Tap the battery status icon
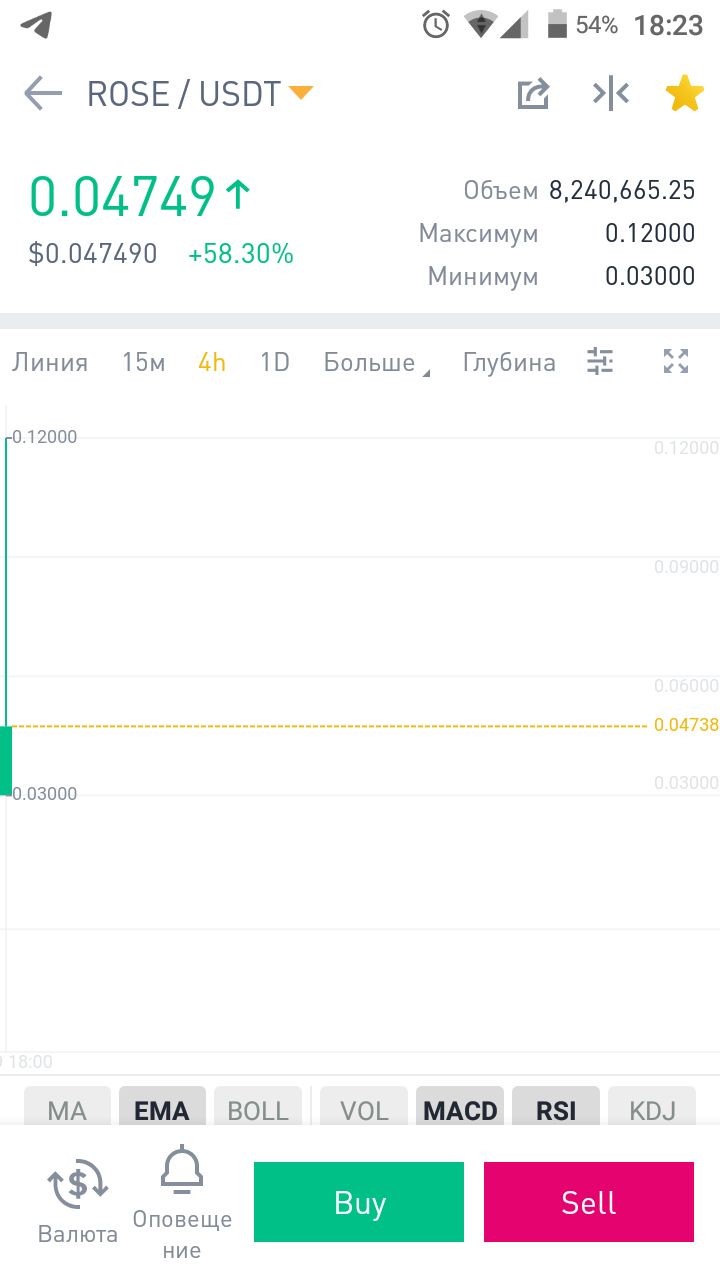Viewport: 720px width, 1280px height. click(557, 24)
